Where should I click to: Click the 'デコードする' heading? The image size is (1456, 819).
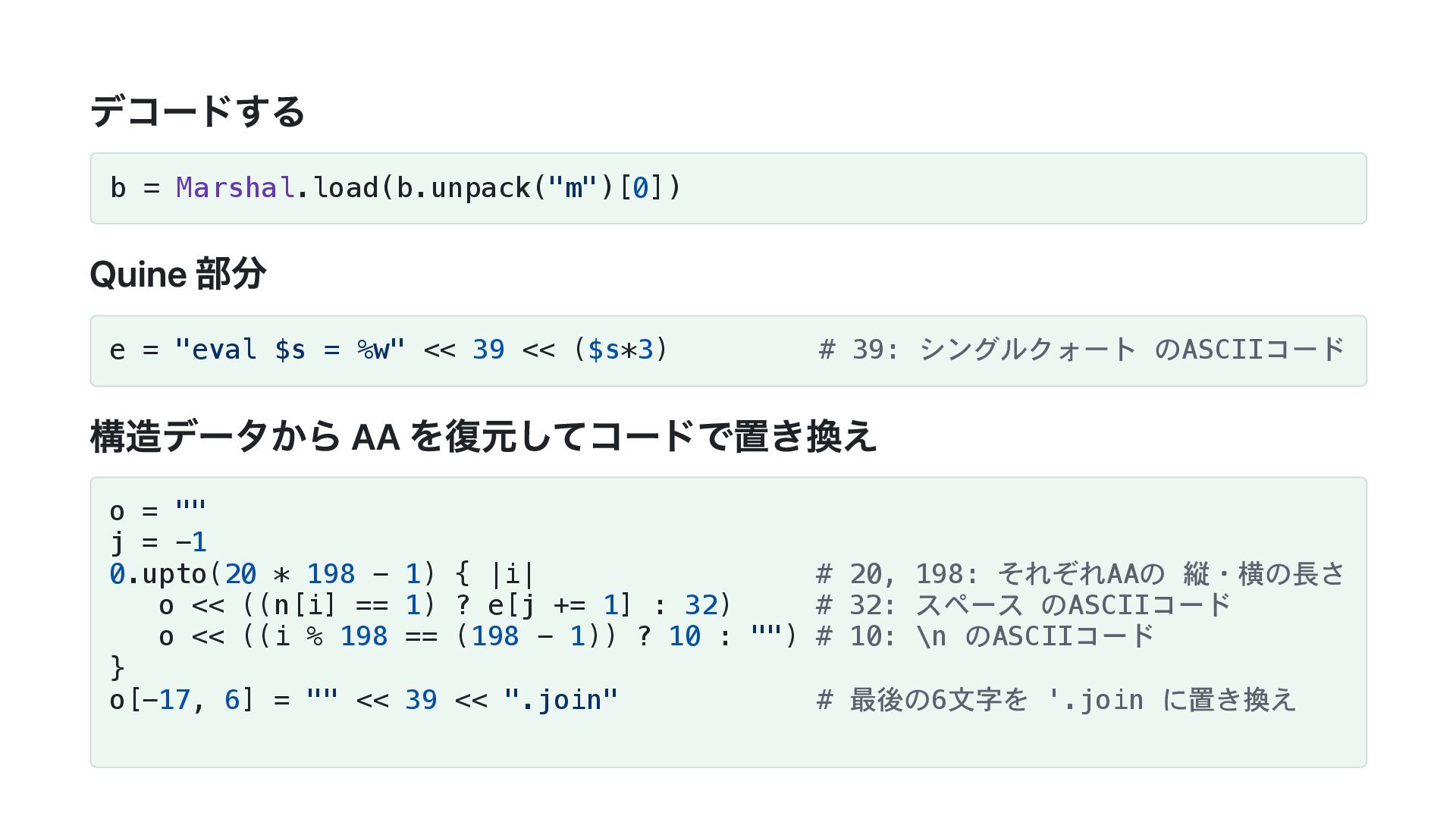(197, 111)
